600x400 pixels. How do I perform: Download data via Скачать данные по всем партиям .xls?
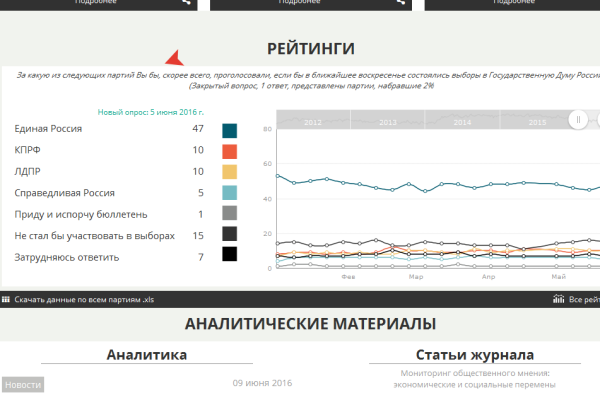click(84, 300)
